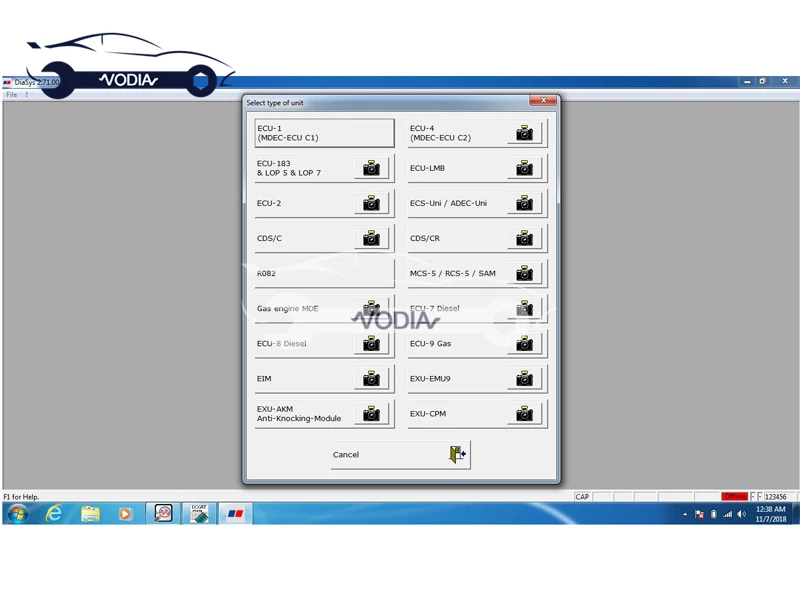The width and height of the screenshot is (800, 600).
Task: Click camera icon beside EXU-EMU9
Action: (x=524, y=379)
